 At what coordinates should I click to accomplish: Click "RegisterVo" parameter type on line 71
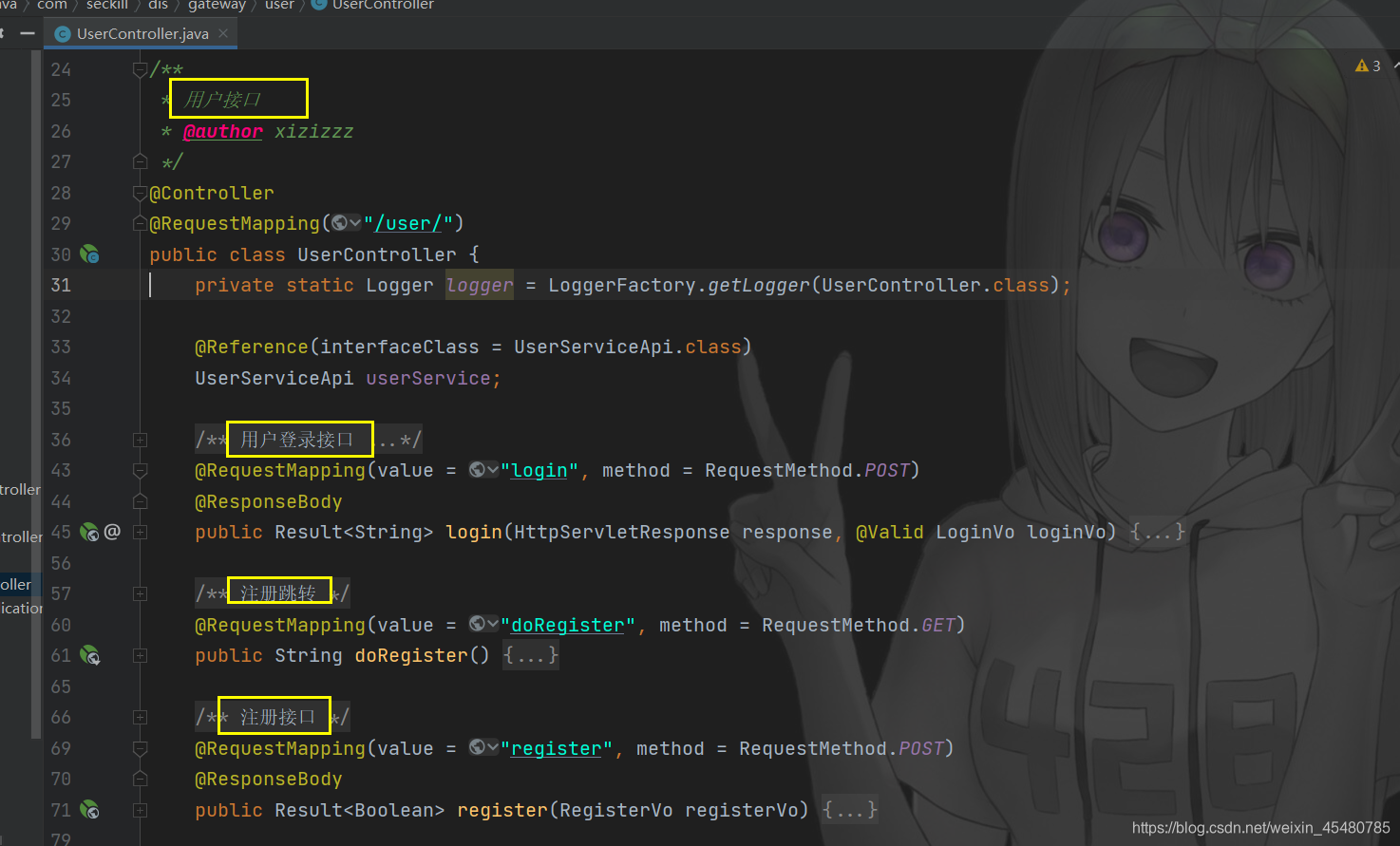click(616, 810)
